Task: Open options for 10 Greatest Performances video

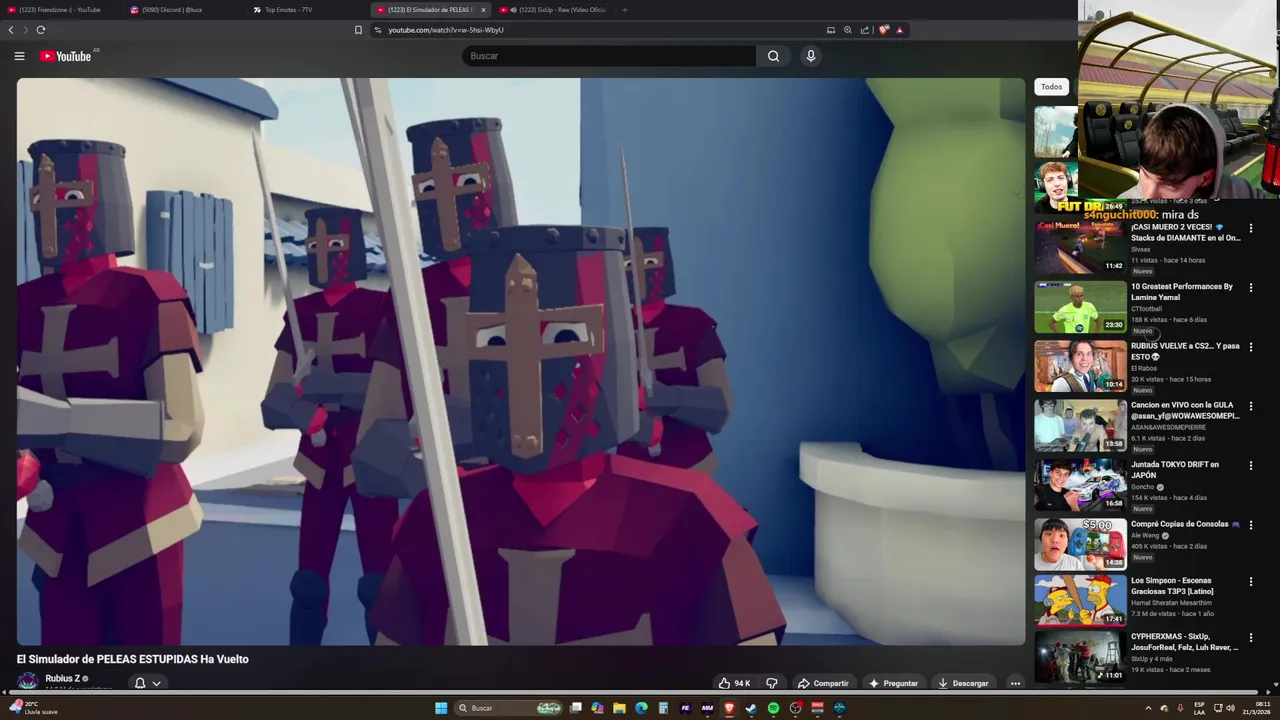Action: pyautogui.click(x=1250, y=287)
